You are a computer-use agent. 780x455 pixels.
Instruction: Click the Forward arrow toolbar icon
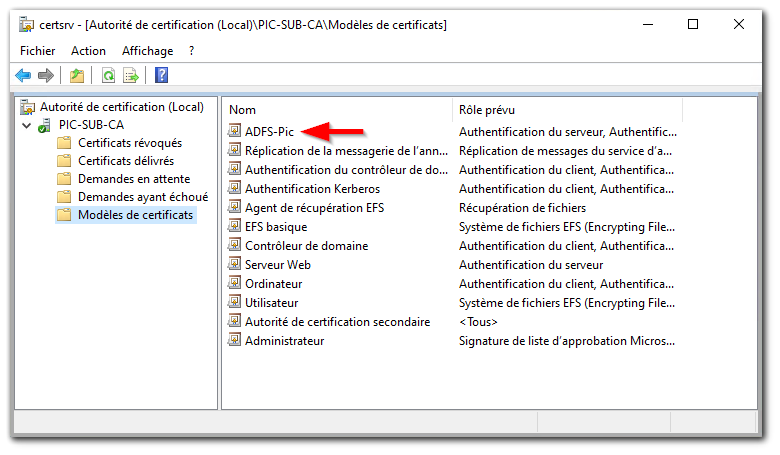pyautogui.click(x=46, y=76)
